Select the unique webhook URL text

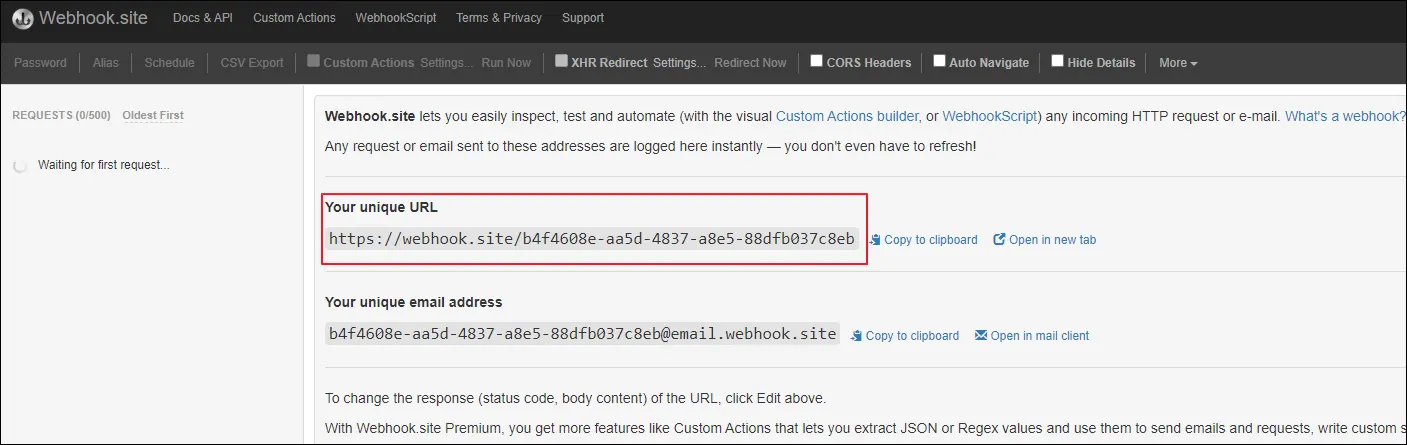point(591,239)
